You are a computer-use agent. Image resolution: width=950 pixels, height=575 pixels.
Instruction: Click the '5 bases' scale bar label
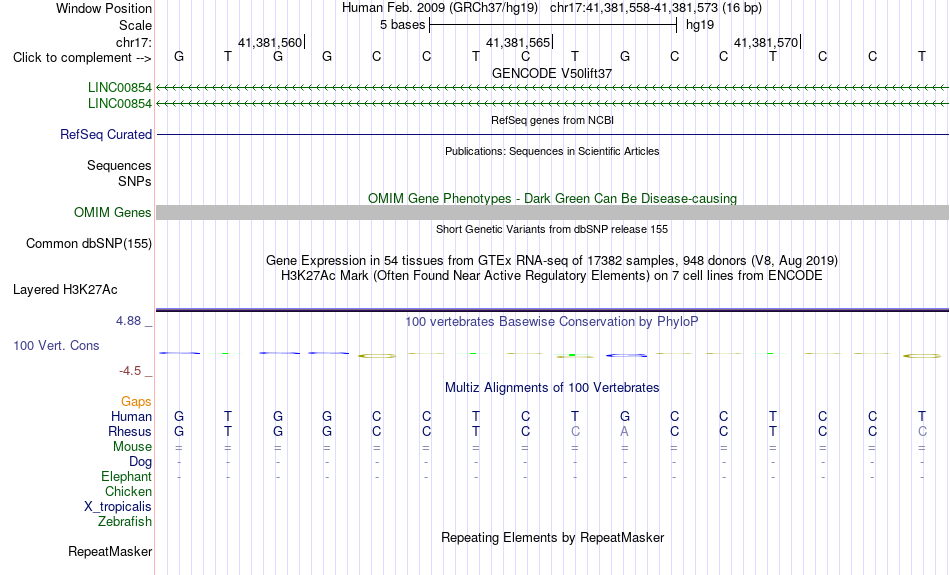point(402,25)
